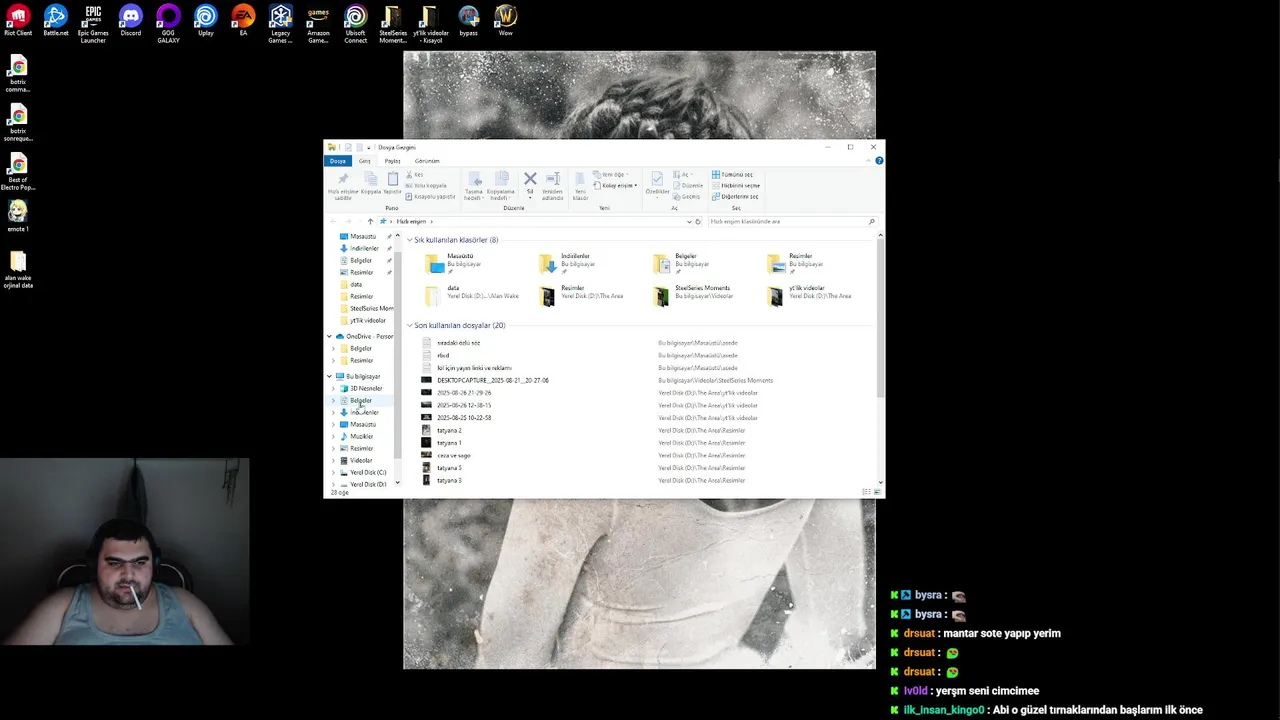Open the Ubisoft Connect desktop shortcut
The height and width of the screenshot is (720, 1280).
(x=356, y=24)
